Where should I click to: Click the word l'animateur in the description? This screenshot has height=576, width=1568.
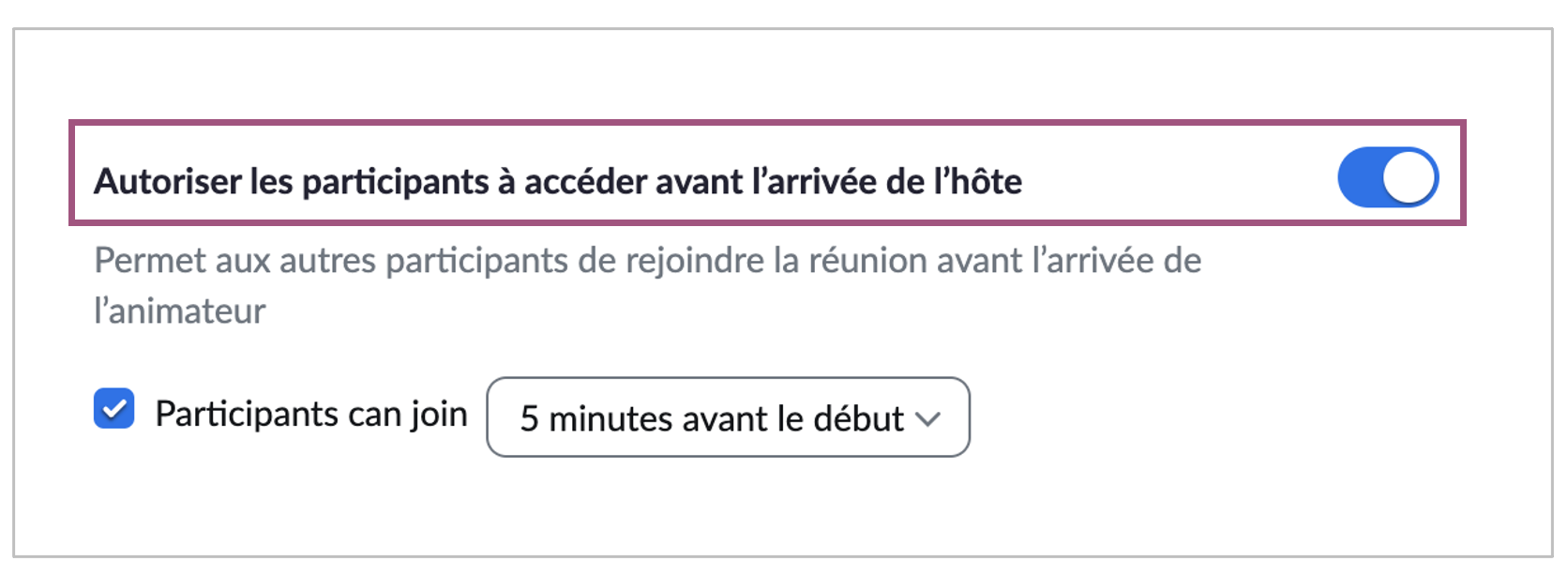pyautogui.click(x=179, y=311)
